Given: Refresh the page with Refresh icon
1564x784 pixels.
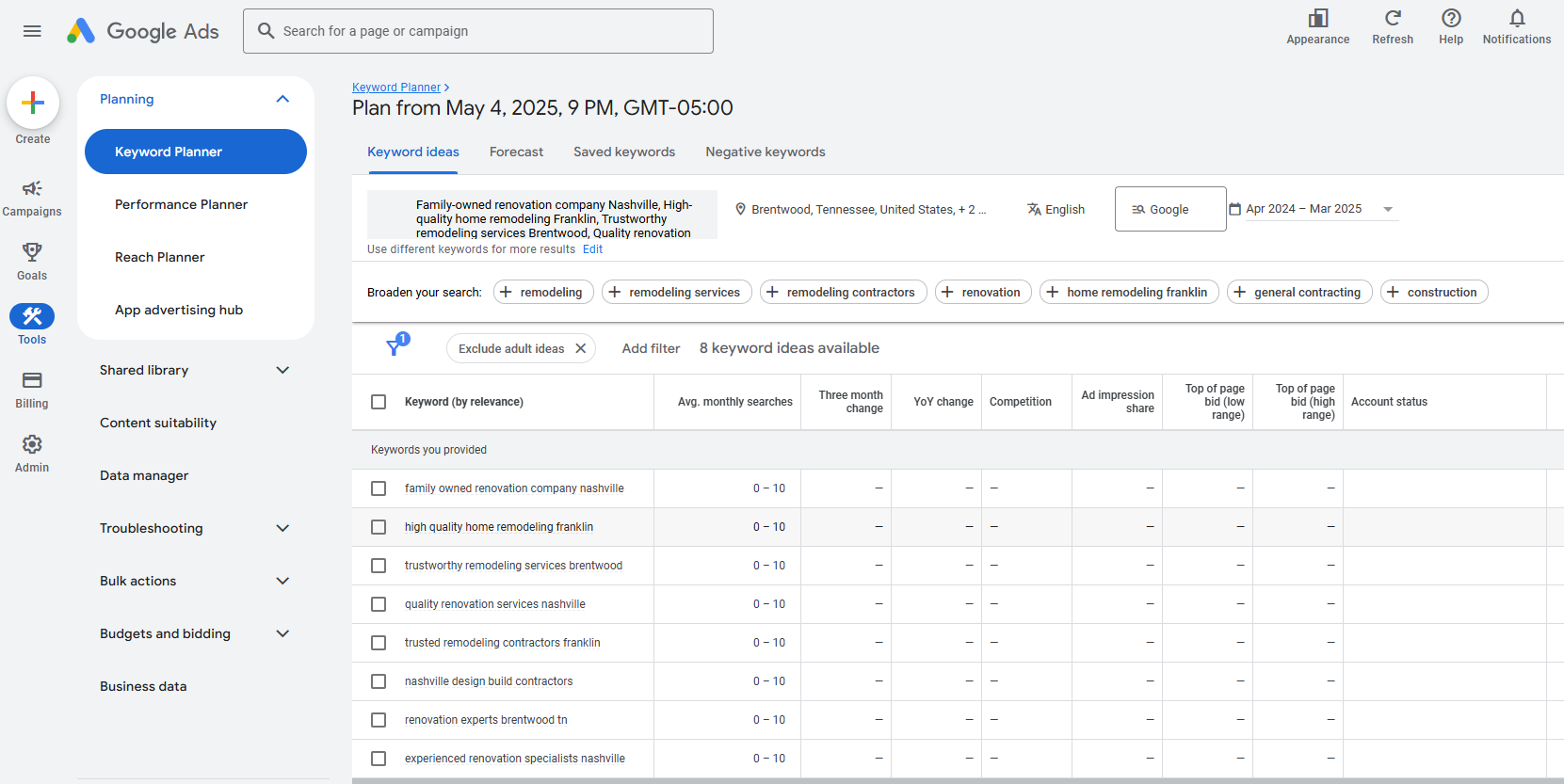Looking at the screenshot, I should (x=1393, y=26).
